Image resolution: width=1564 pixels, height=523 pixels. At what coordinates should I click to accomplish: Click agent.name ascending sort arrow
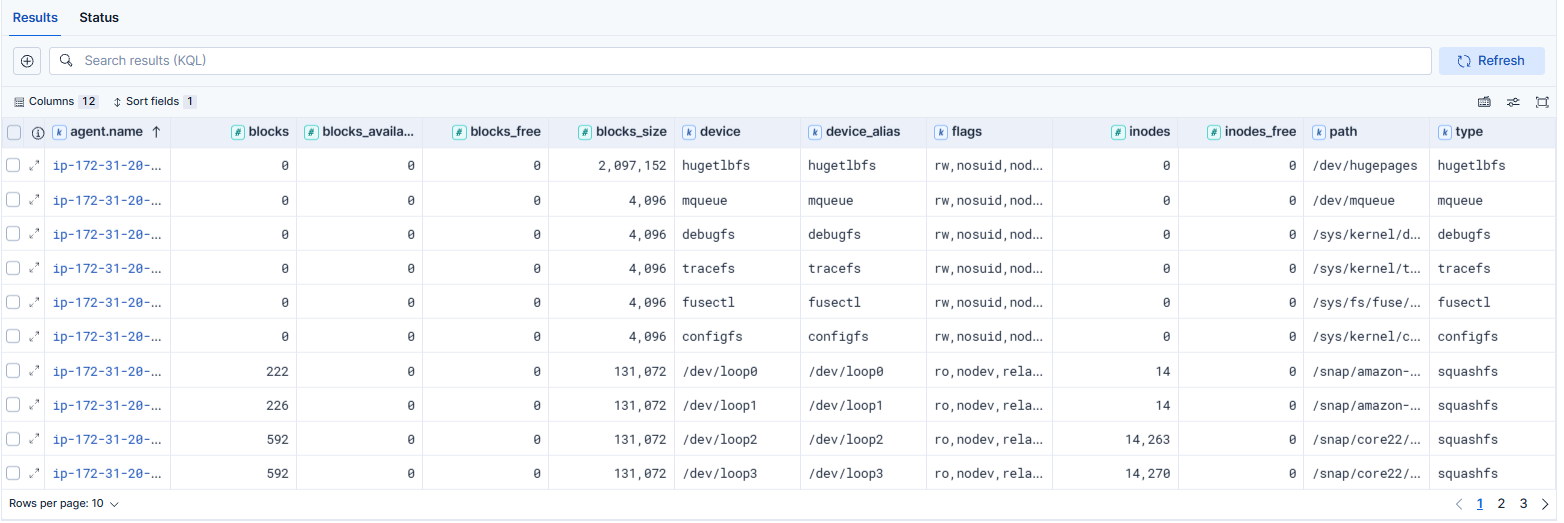point(156,132)
